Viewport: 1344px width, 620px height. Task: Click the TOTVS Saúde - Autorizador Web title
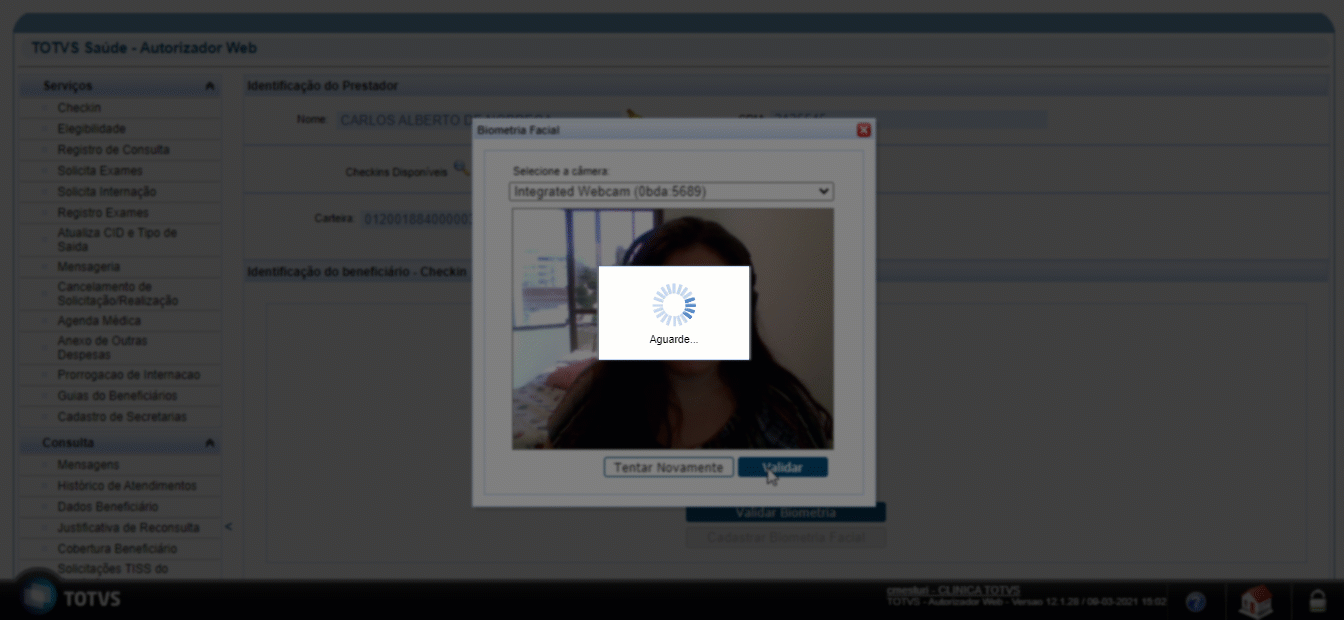pyautogui.click(x=144, y=48)
